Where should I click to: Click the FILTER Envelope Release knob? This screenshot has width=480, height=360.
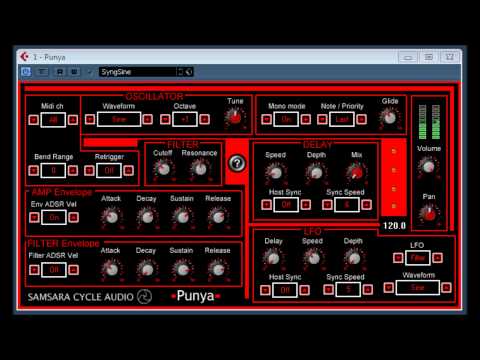pos(218,269)
